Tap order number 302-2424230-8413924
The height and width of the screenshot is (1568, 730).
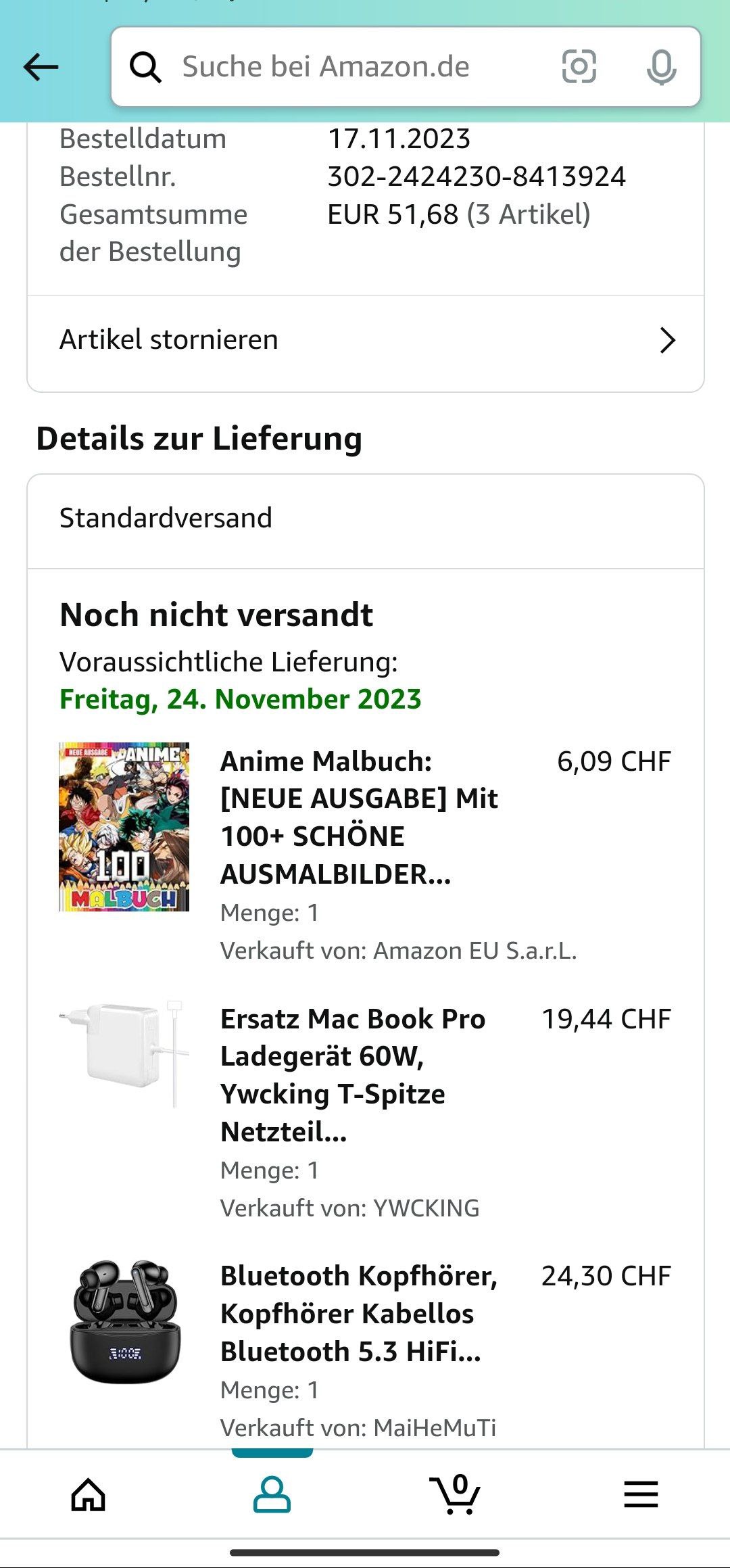pyautogui.click(x=477, y=176)
